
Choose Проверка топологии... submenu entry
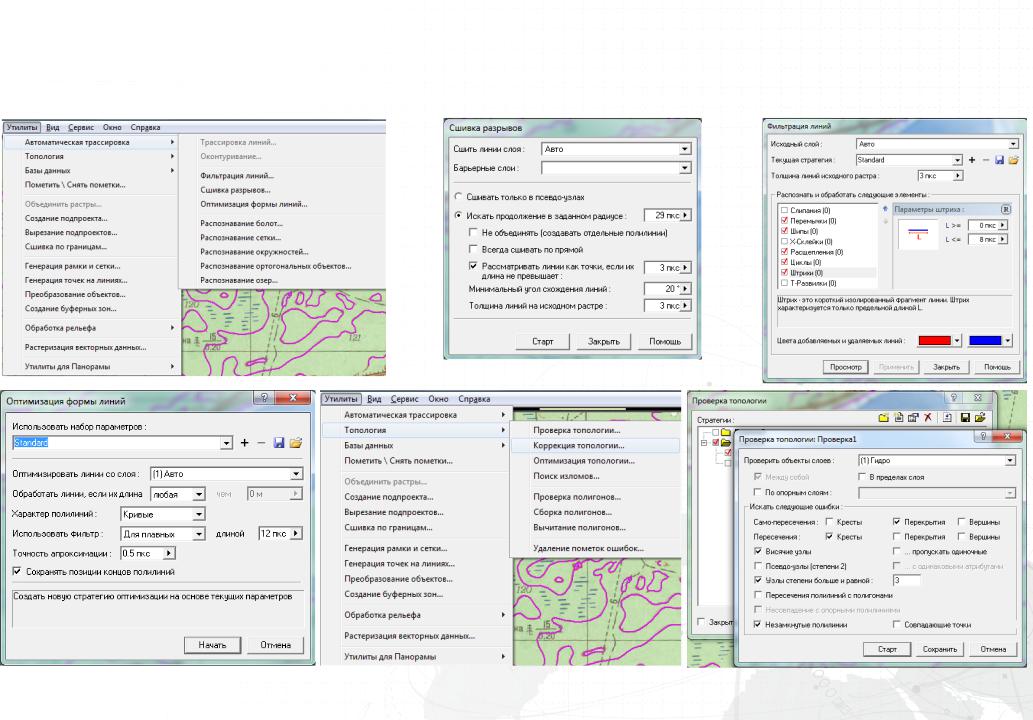click(576, 430)
